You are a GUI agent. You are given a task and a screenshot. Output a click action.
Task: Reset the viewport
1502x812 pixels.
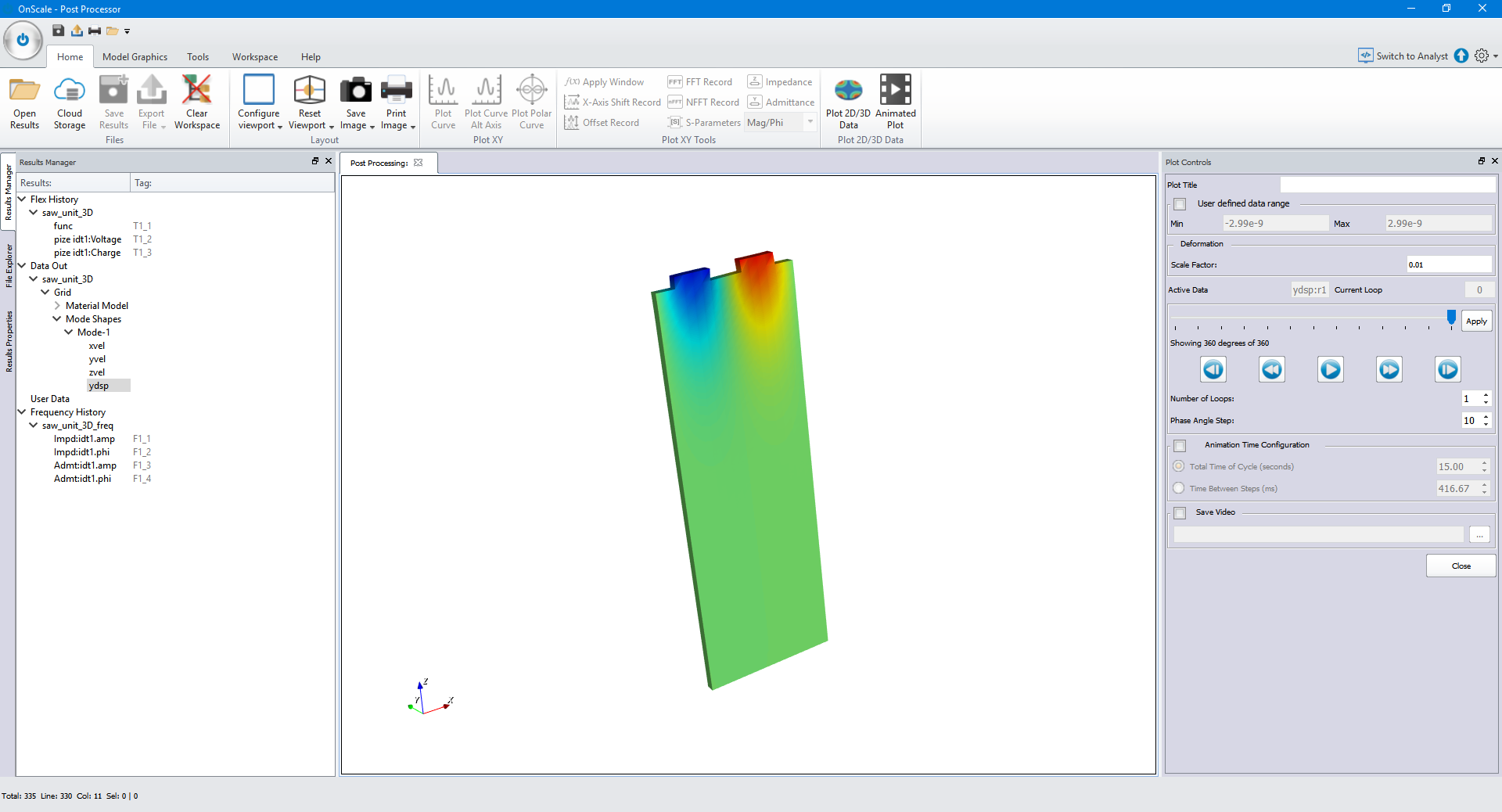(310, 102)
